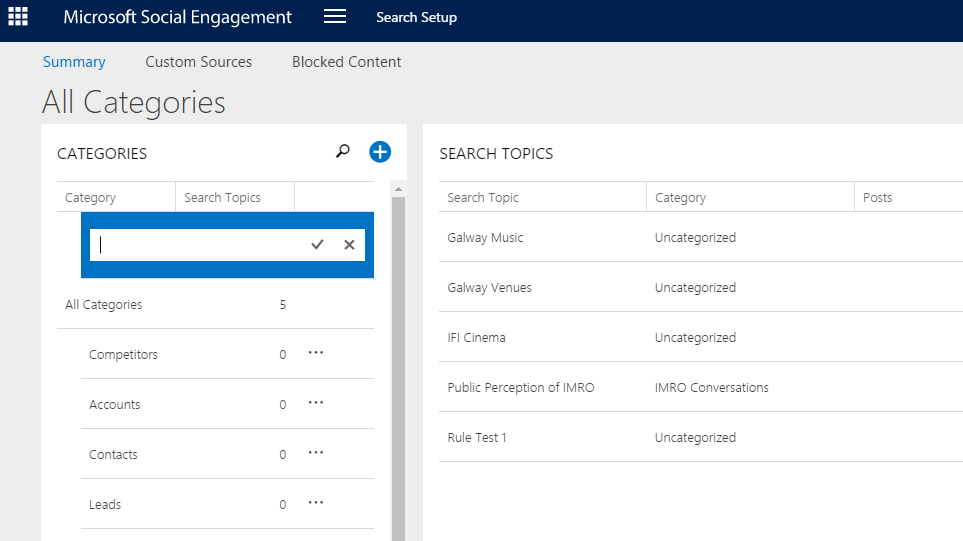
Task: Select the Accounts category
Action: pos(114,405)
